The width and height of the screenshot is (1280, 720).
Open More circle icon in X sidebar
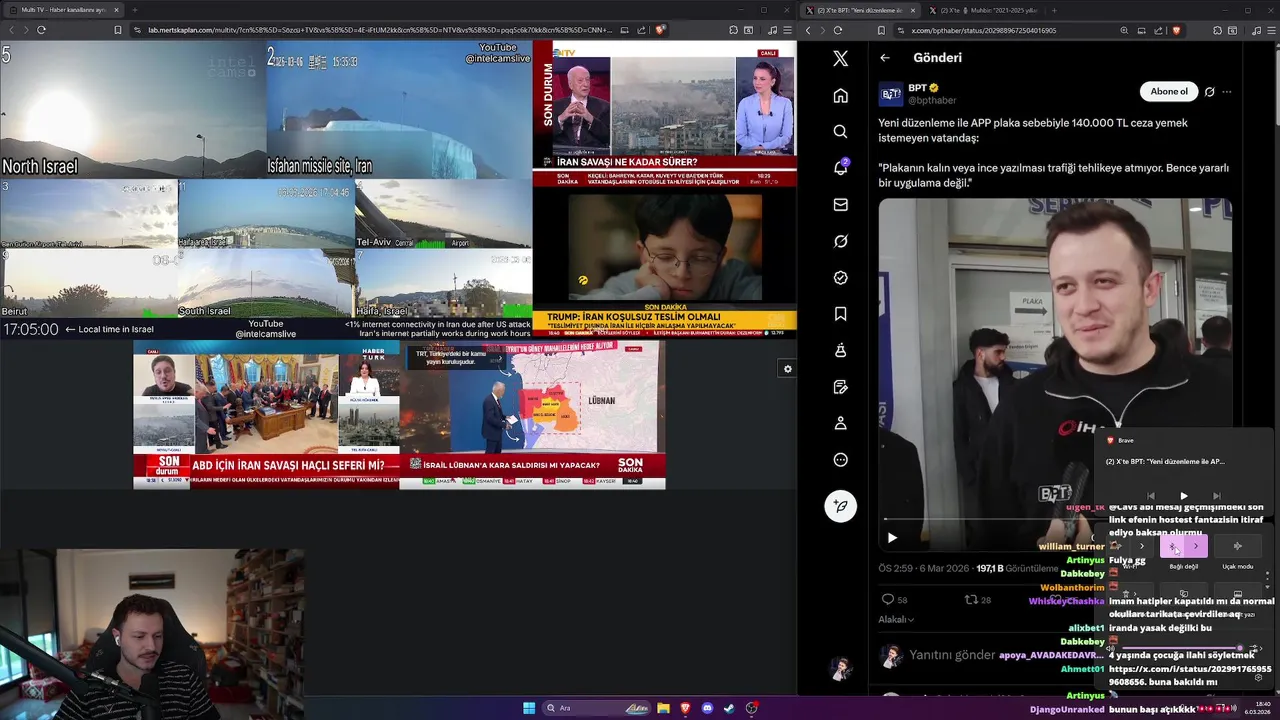coord(840,460)
